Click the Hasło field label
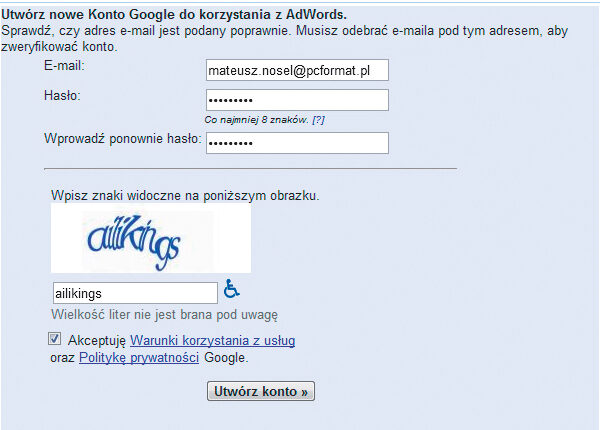Viewport: 600px width, 430px height. point(61,95)
